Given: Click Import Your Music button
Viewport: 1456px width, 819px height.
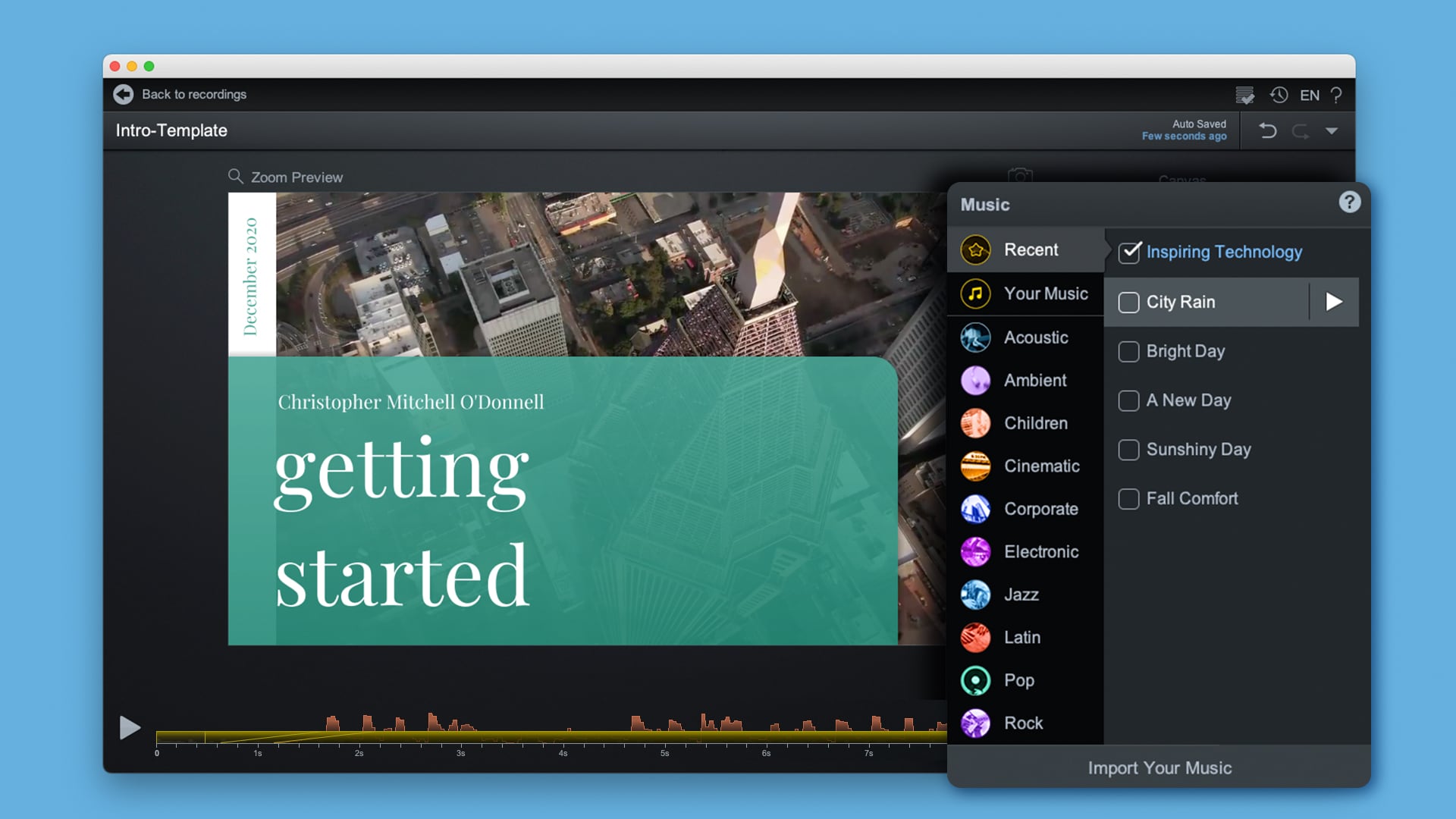Looking at the screenshot, I should point(1158,768).
